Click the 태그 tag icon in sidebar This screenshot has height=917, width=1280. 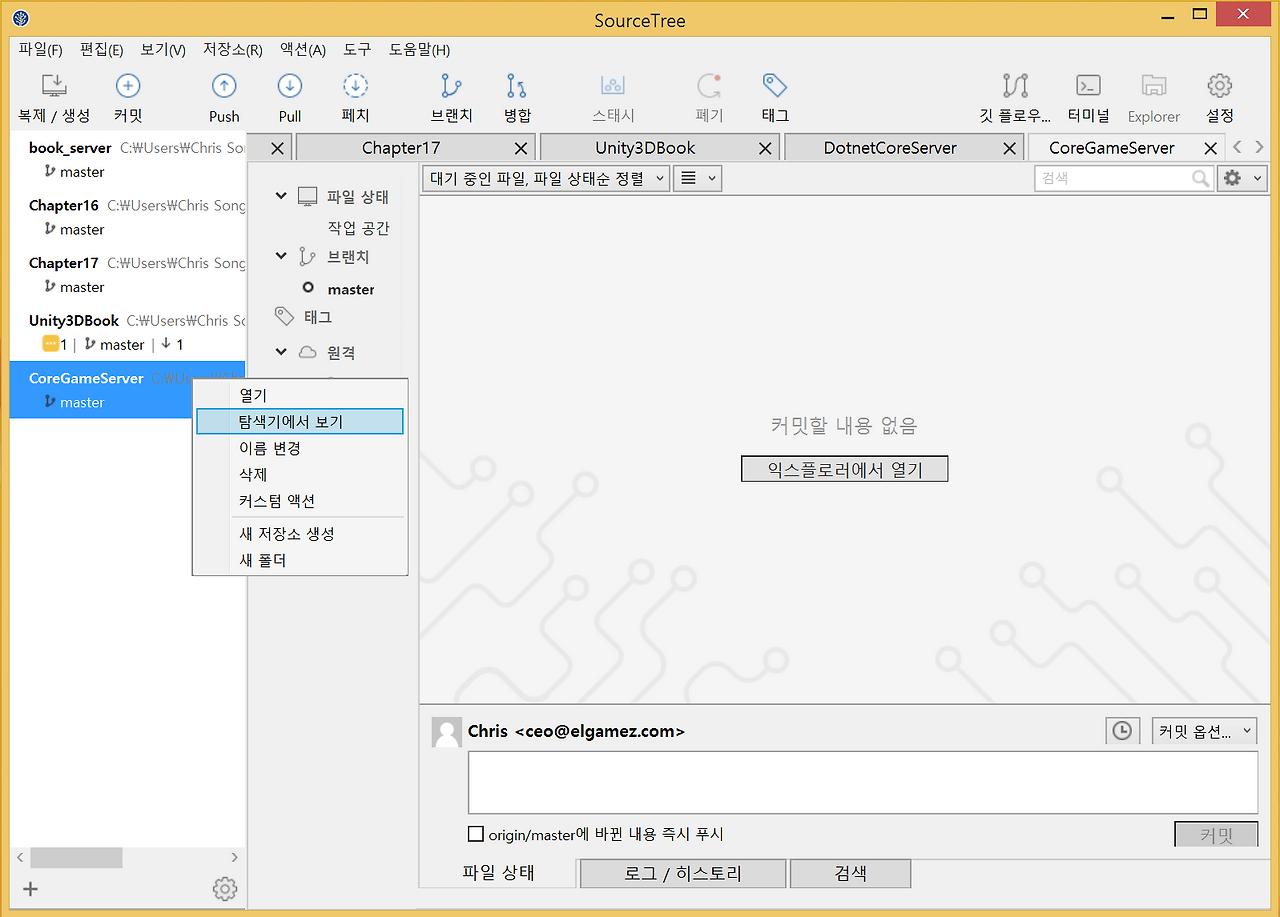pyautogui.click(x=286, y=317)
